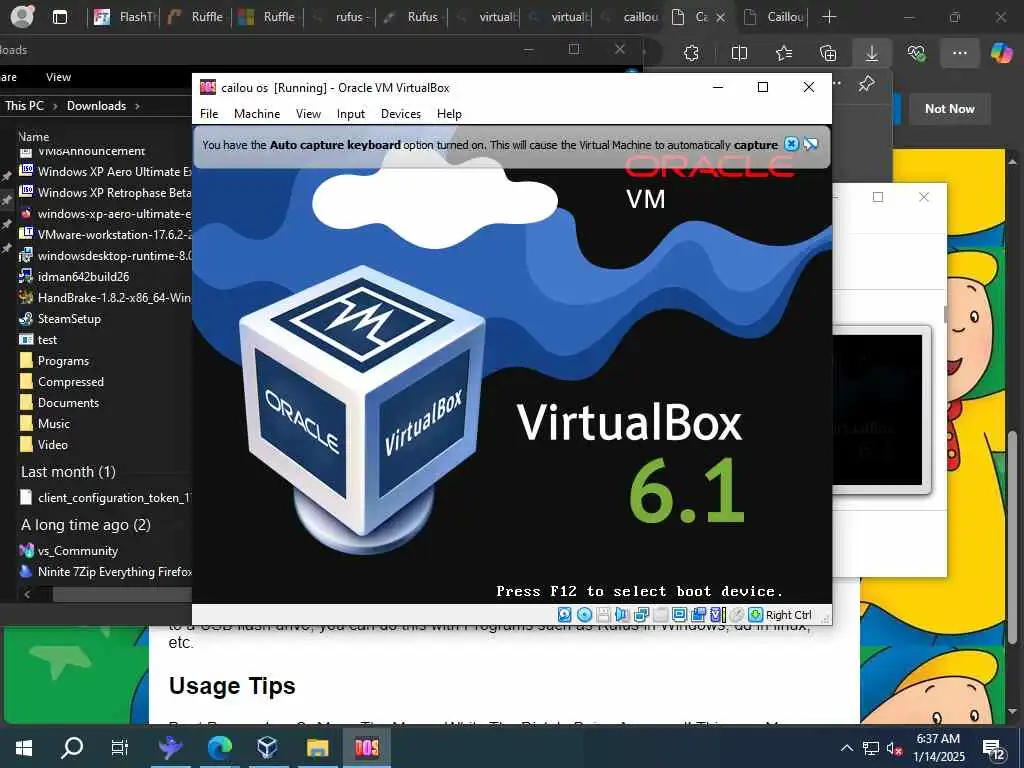Click the optical drive indicator in VirtualBox status bar
This screenshot has height=768, width=1024.
point(584,615)
